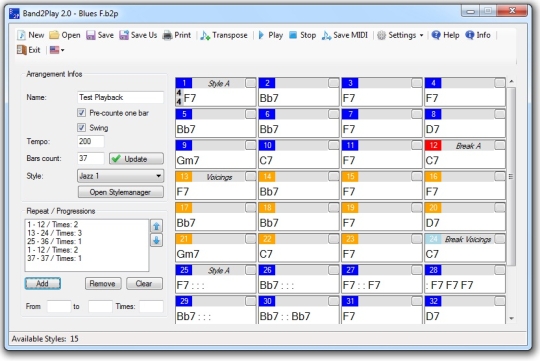Open the language flag dropdown
Image resolution: width=540 pixels, height=361 pixels.
tap(57, 50)
